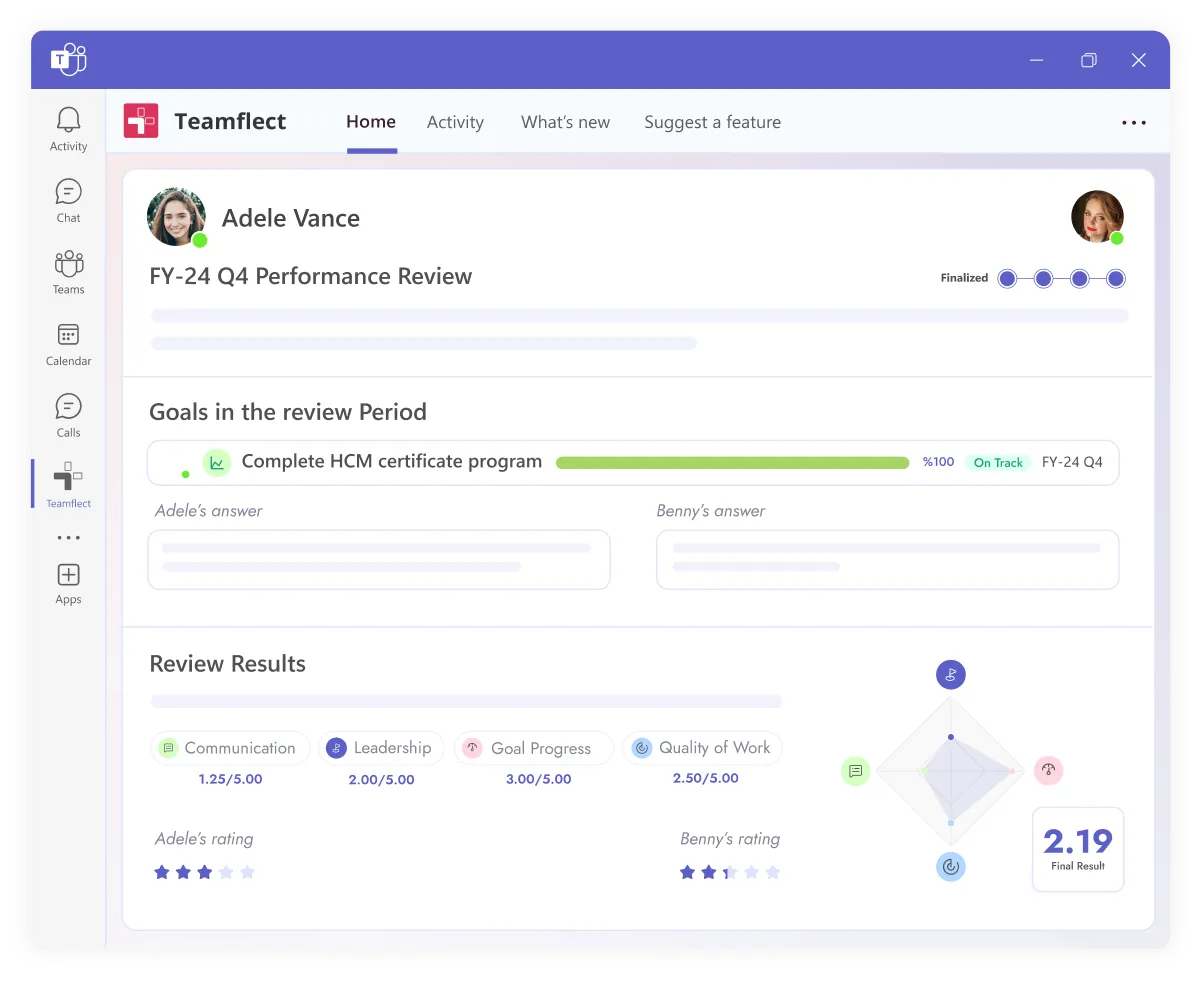Click the fifth star in Benny's rating

pos(772,872)
